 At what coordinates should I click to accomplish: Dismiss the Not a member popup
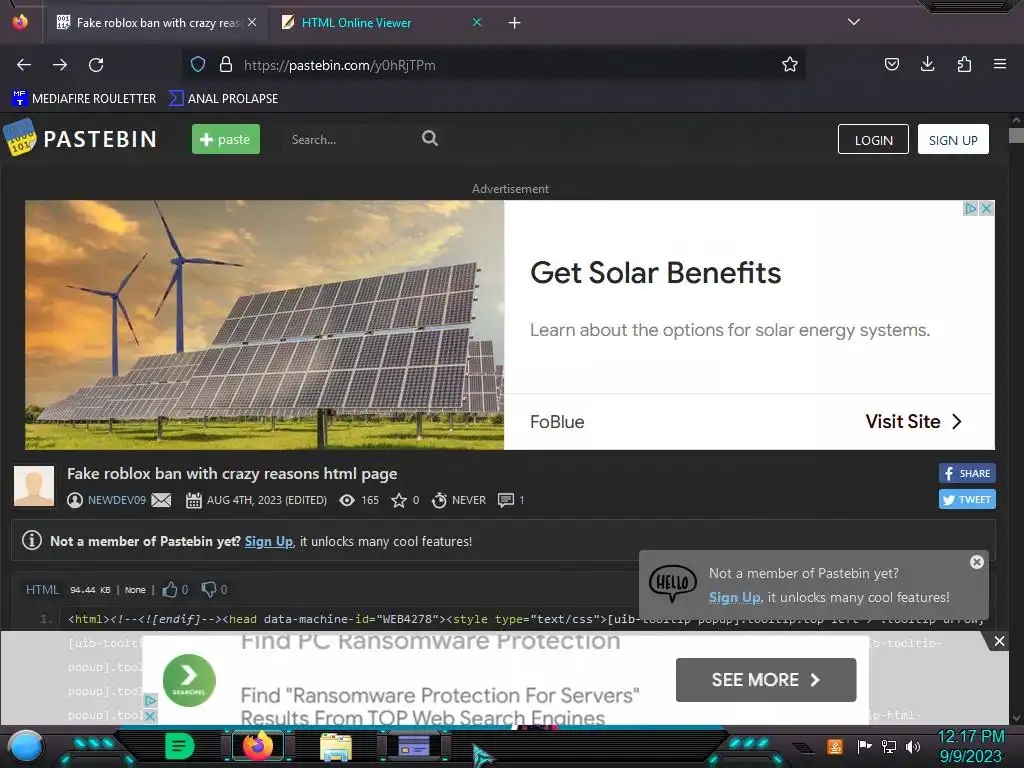(x=976, y=562)
